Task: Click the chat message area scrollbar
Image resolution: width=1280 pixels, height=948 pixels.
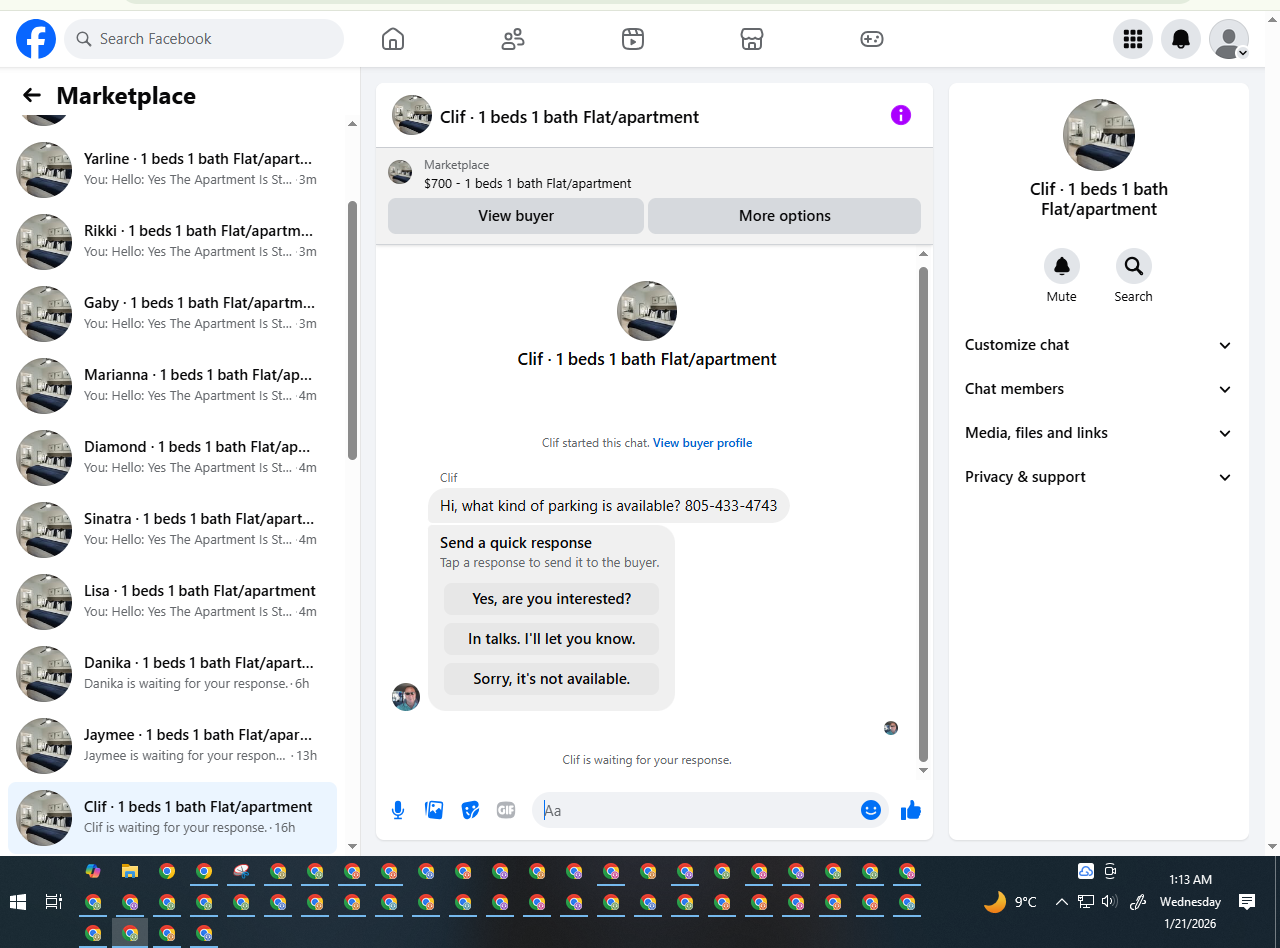Action: click(x=923, y=513)
